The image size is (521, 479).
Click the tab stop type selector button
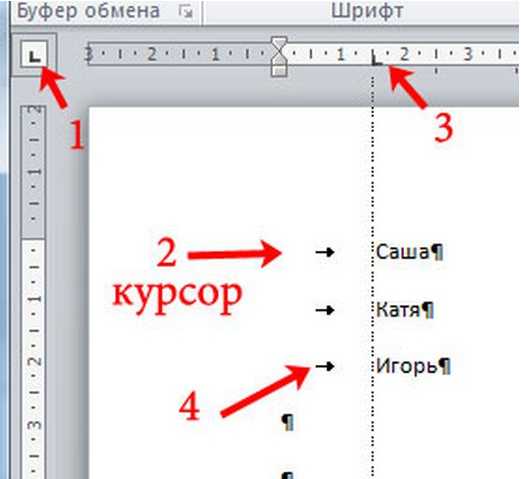33,55
